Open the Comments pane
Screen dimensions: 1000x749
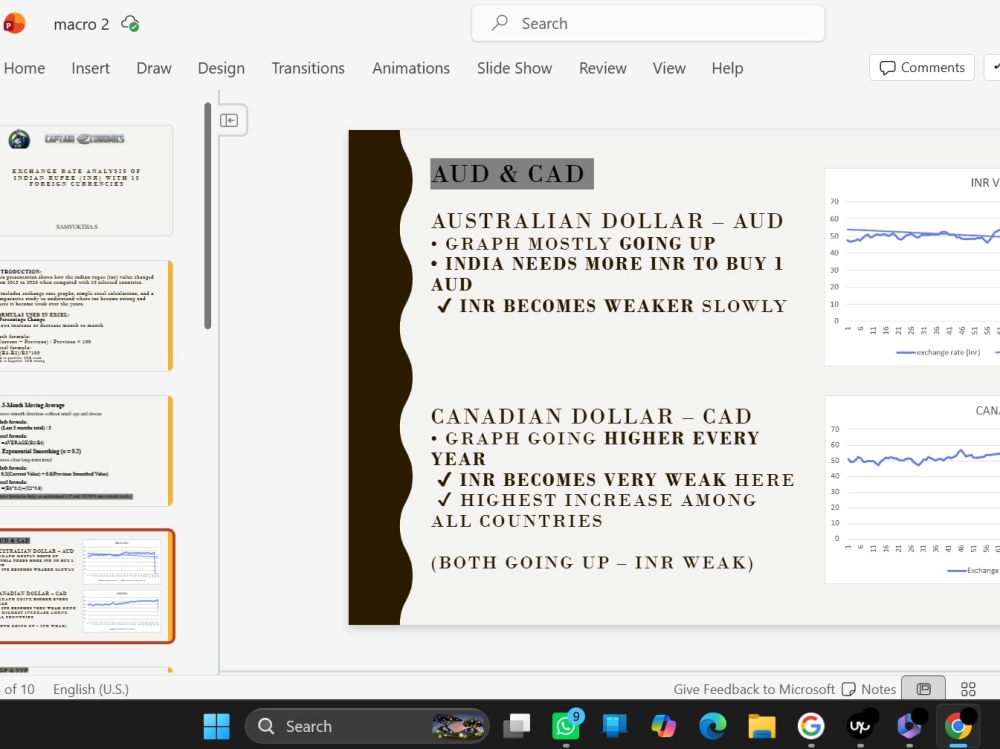coord(922,68)
